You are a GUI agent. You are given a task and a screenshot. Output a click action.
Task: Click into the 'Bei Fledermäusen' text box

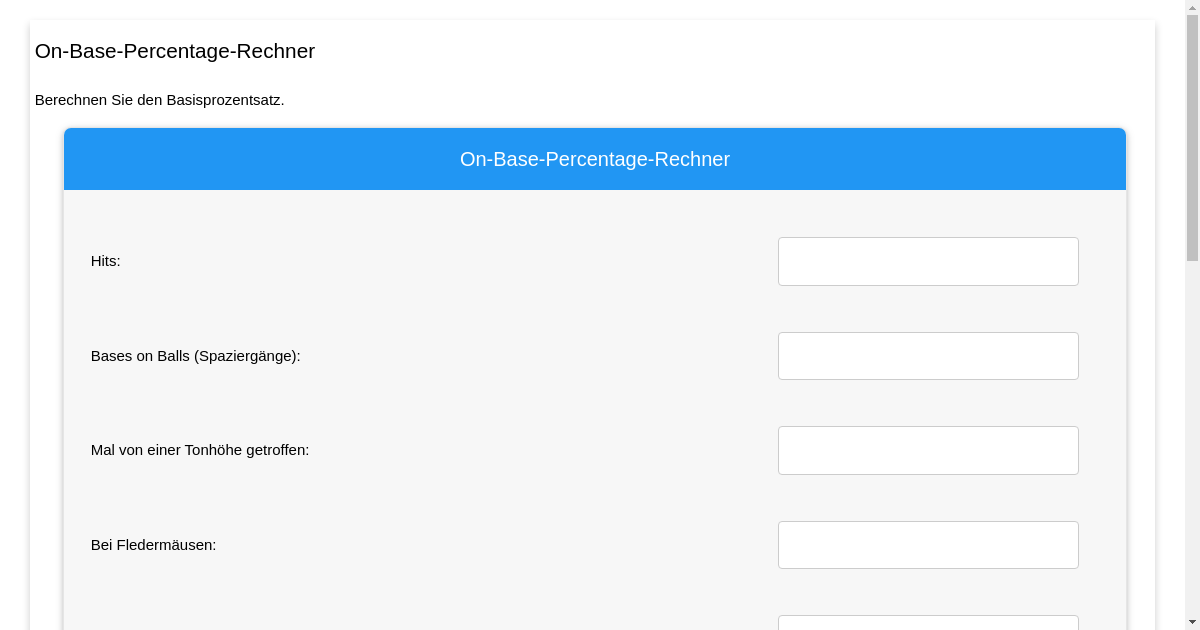point(928,545)
